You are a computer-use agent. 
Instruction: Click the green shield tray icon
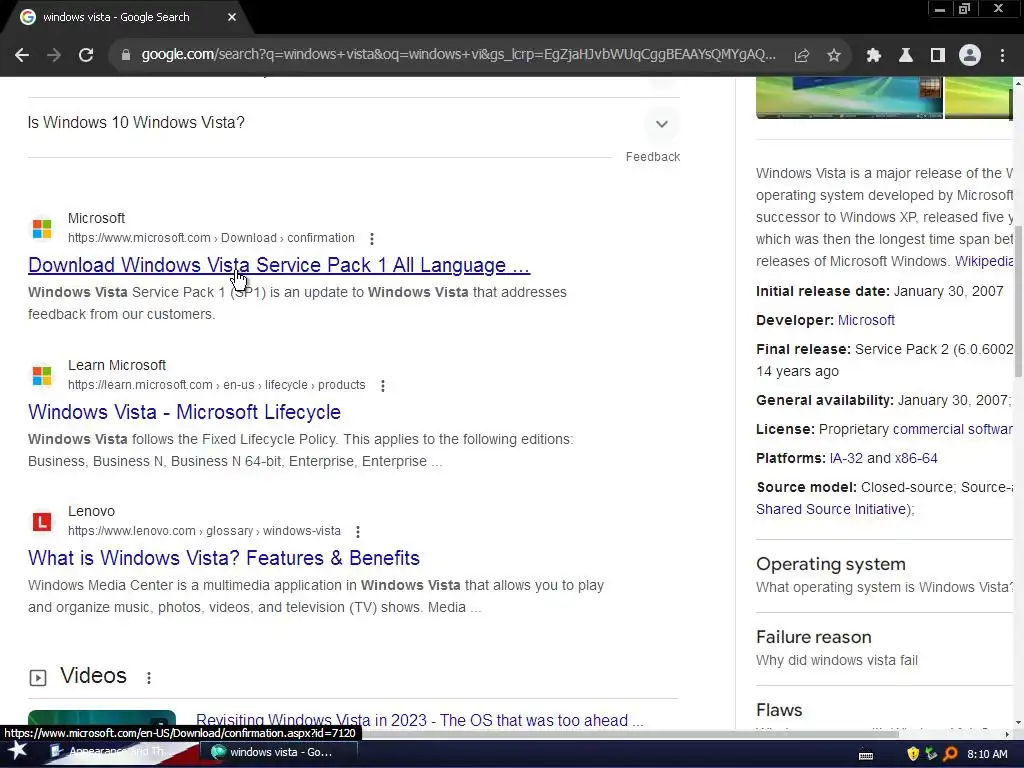click(931, 754)
